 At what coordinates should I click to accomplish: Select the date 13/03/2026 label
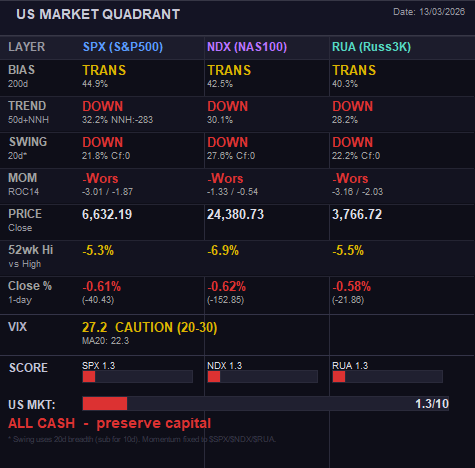click(429, 12)
